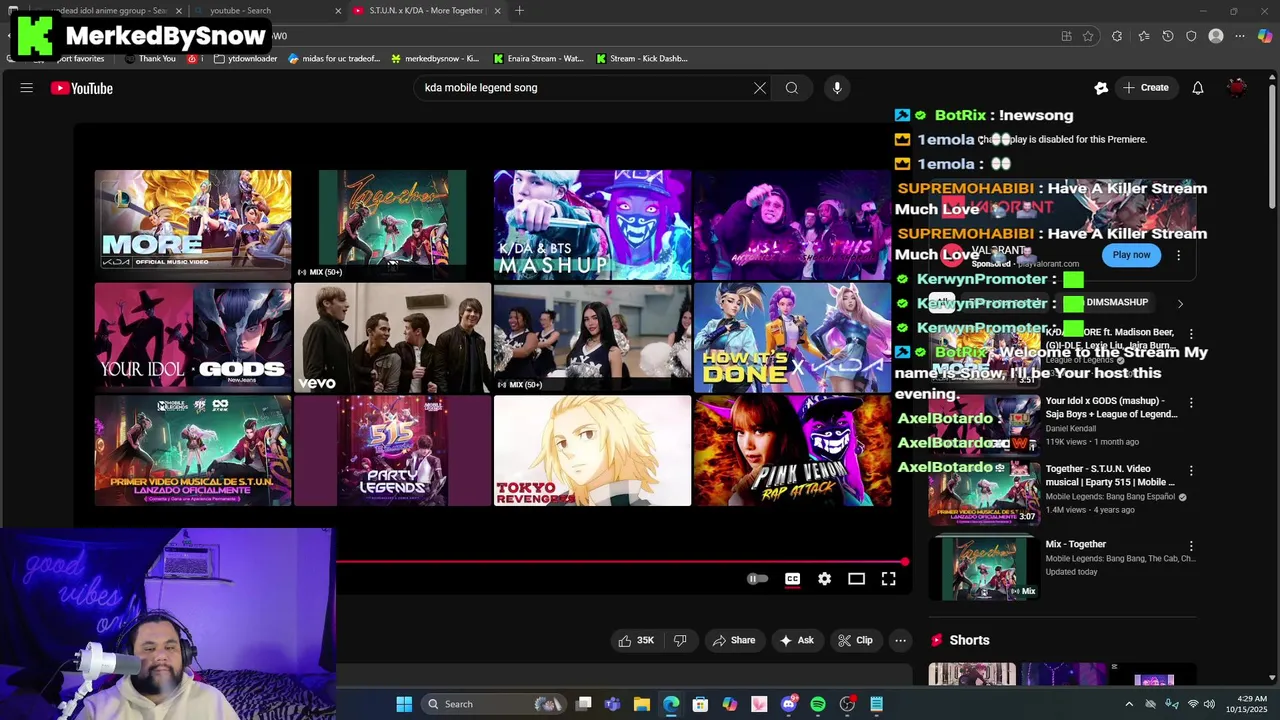Open the 'Party Legends 515' suggested video
The image size is (1280, 720).
(x=392, y=450)
